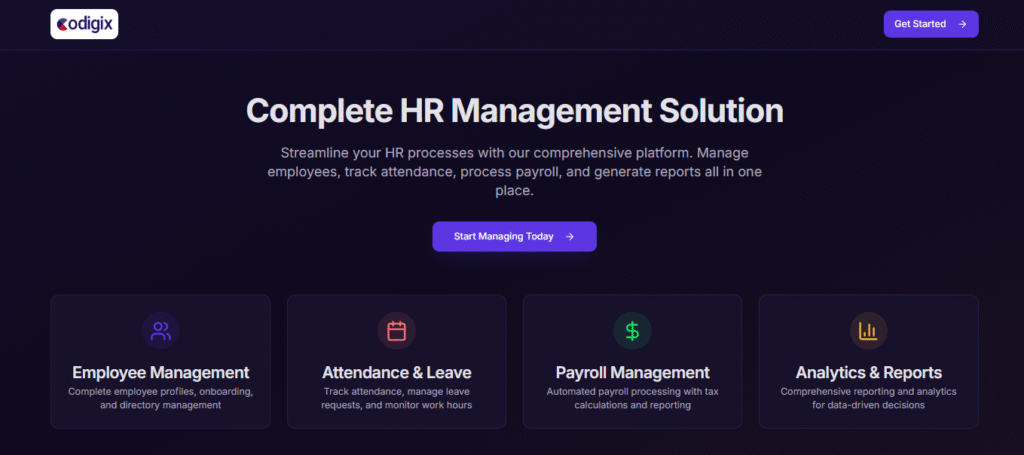Click the employee profiles and onboarding description
This screenshot has width=1024, height=455.
(x=160, y=398)
